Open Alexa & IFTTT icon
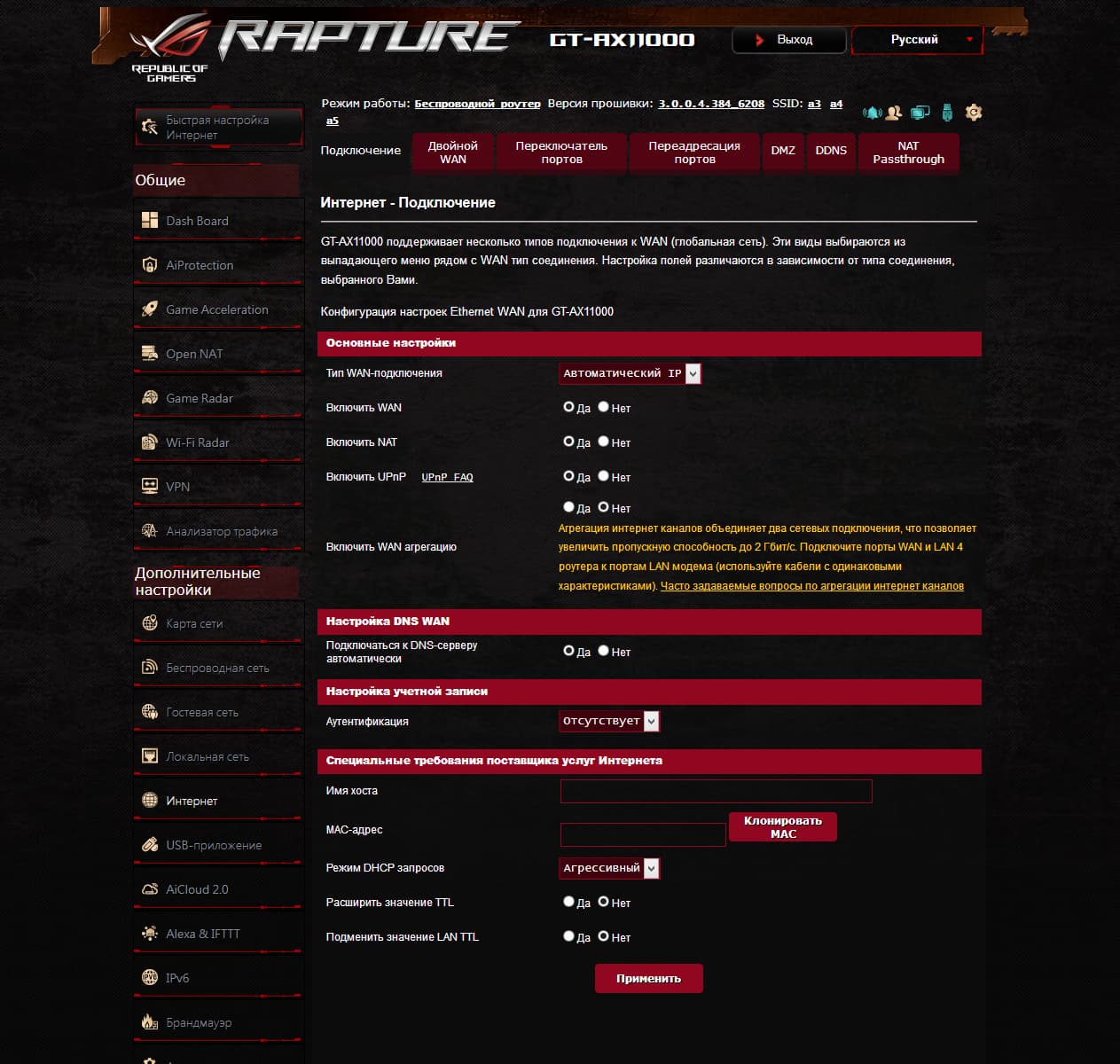 pos(149,933)
